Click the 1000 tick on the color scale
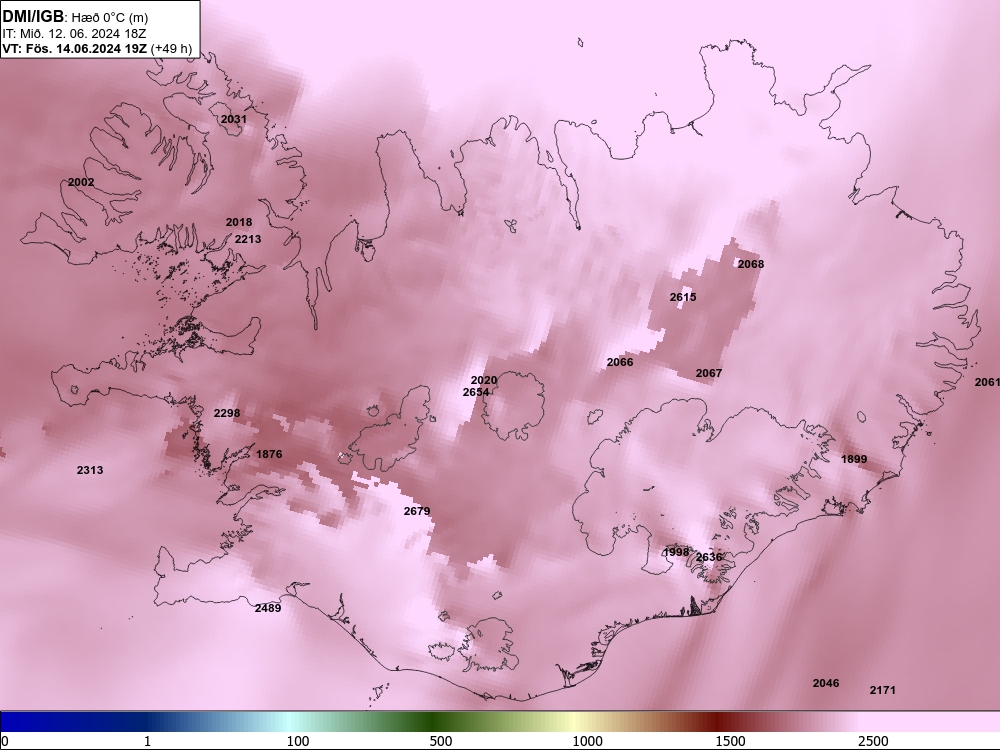This screenshot has width=1000, height=750. 587,741
